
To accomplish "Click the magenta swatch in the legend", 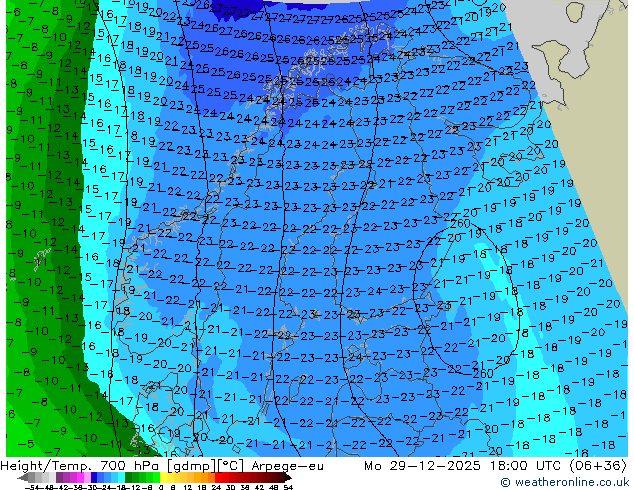I will point(80,478).
